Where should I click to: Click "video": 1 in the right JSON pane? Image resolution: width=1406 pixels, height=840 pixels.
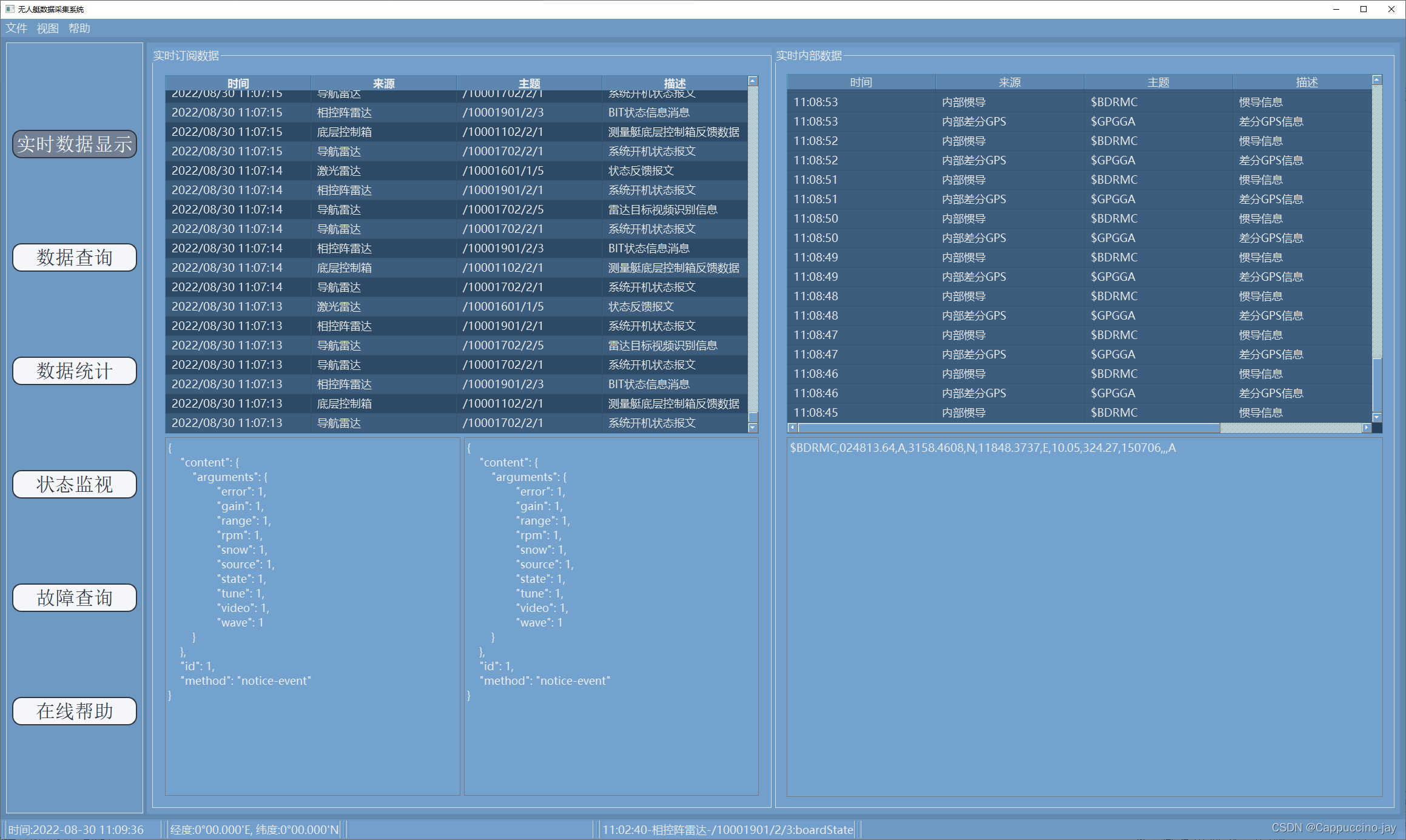point(542,608)
